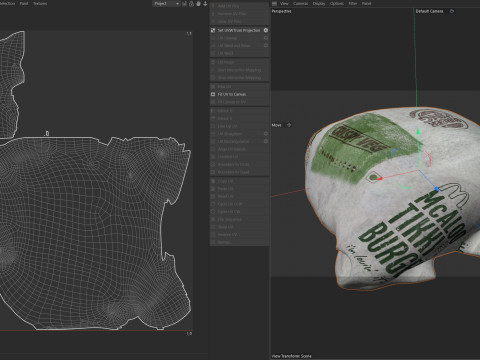
Task: Click the Perspective viewport label
Action: (x=282, y=11)
